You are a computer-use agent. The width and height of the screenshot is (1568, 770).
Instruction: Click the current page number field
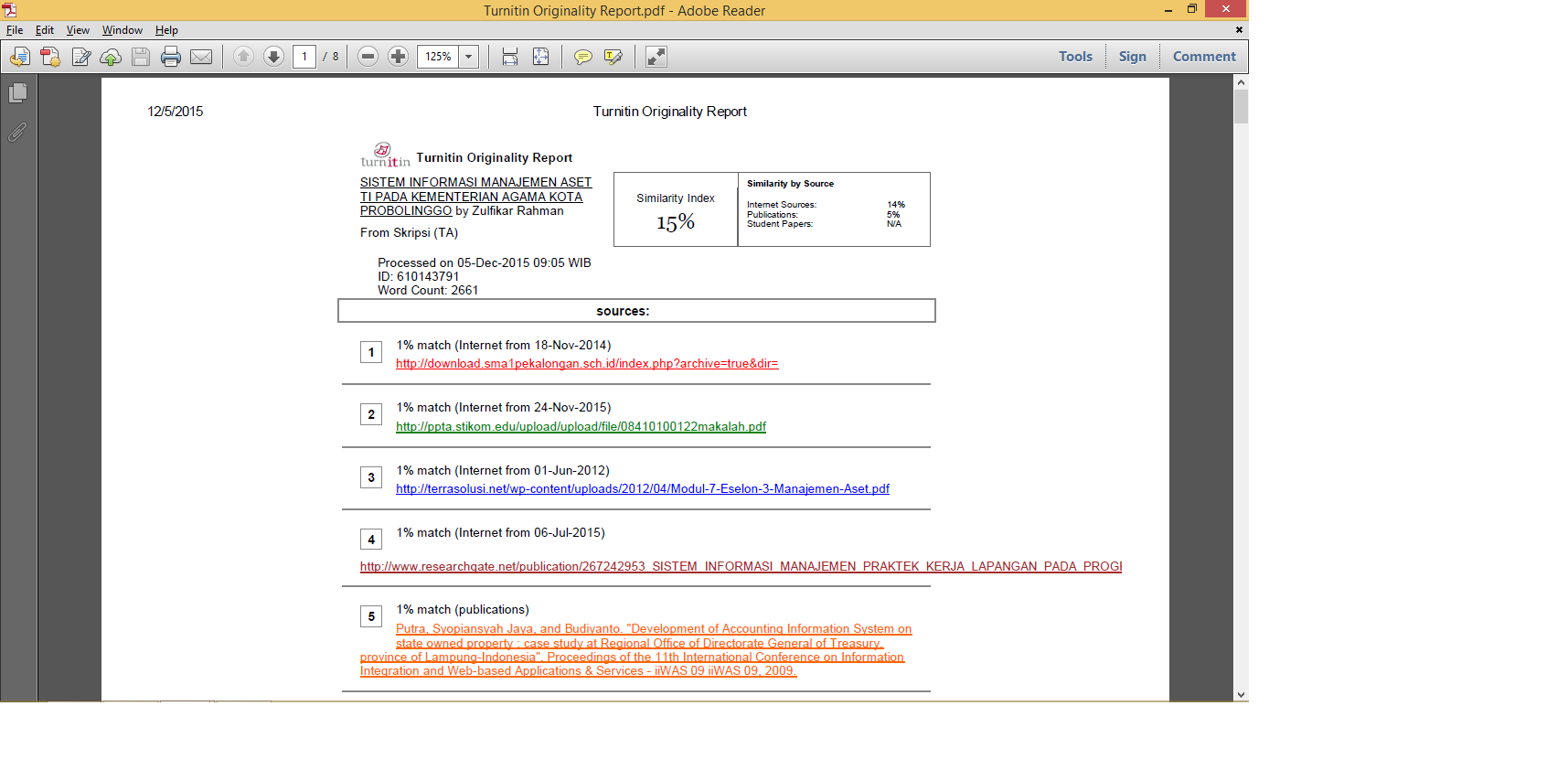[304, 57]
